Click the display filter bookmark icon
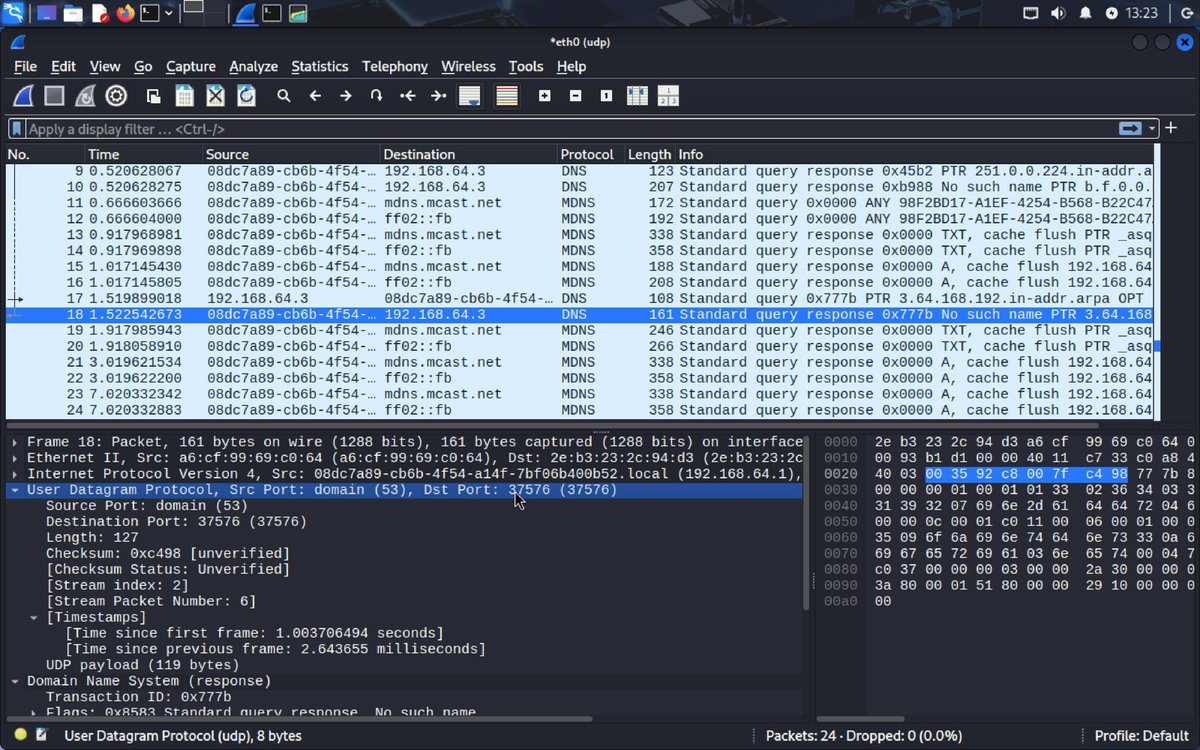 pos(17,129)
